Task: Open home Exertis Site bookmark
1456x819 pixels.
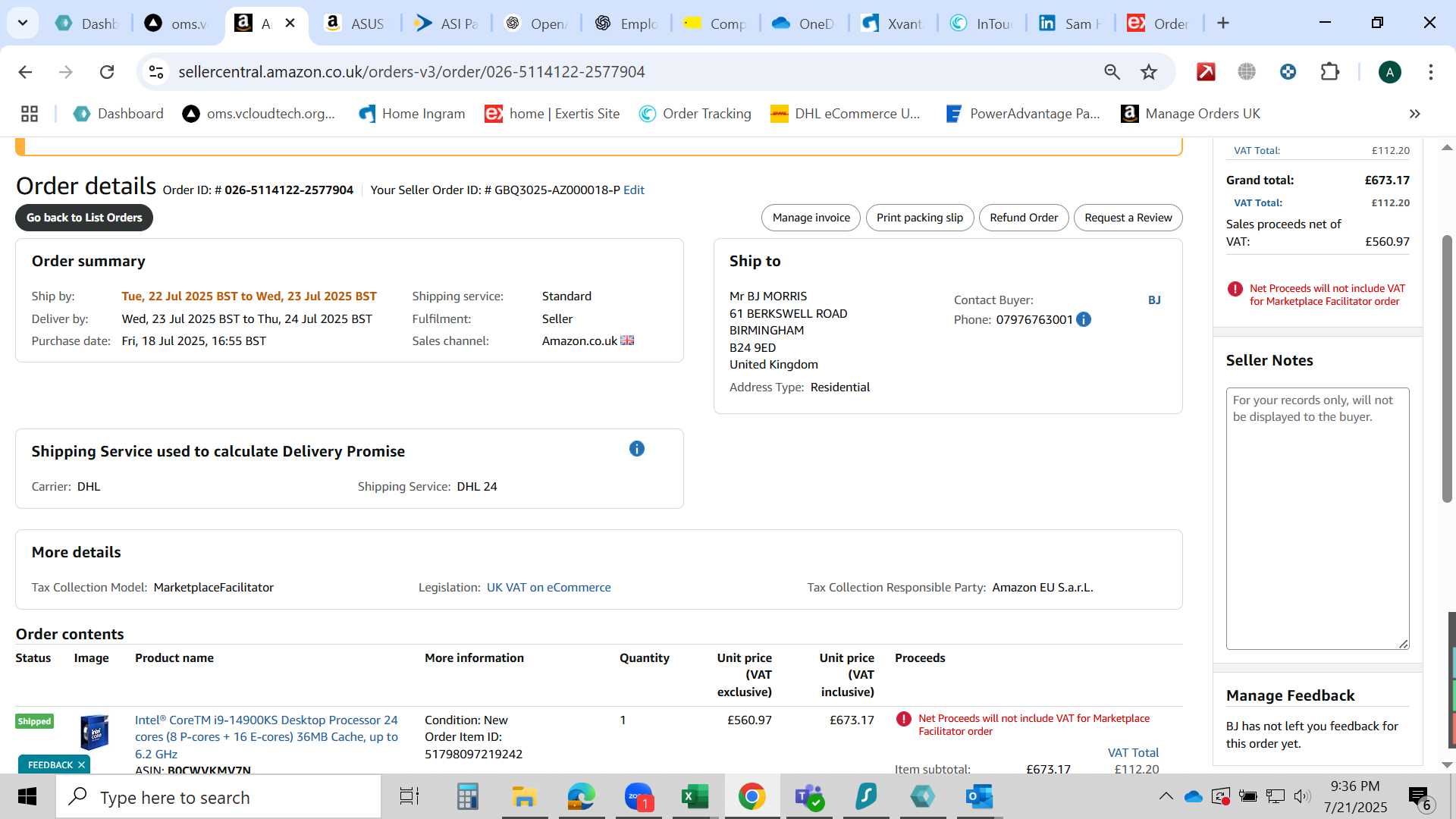Action: tap(552, 114)
